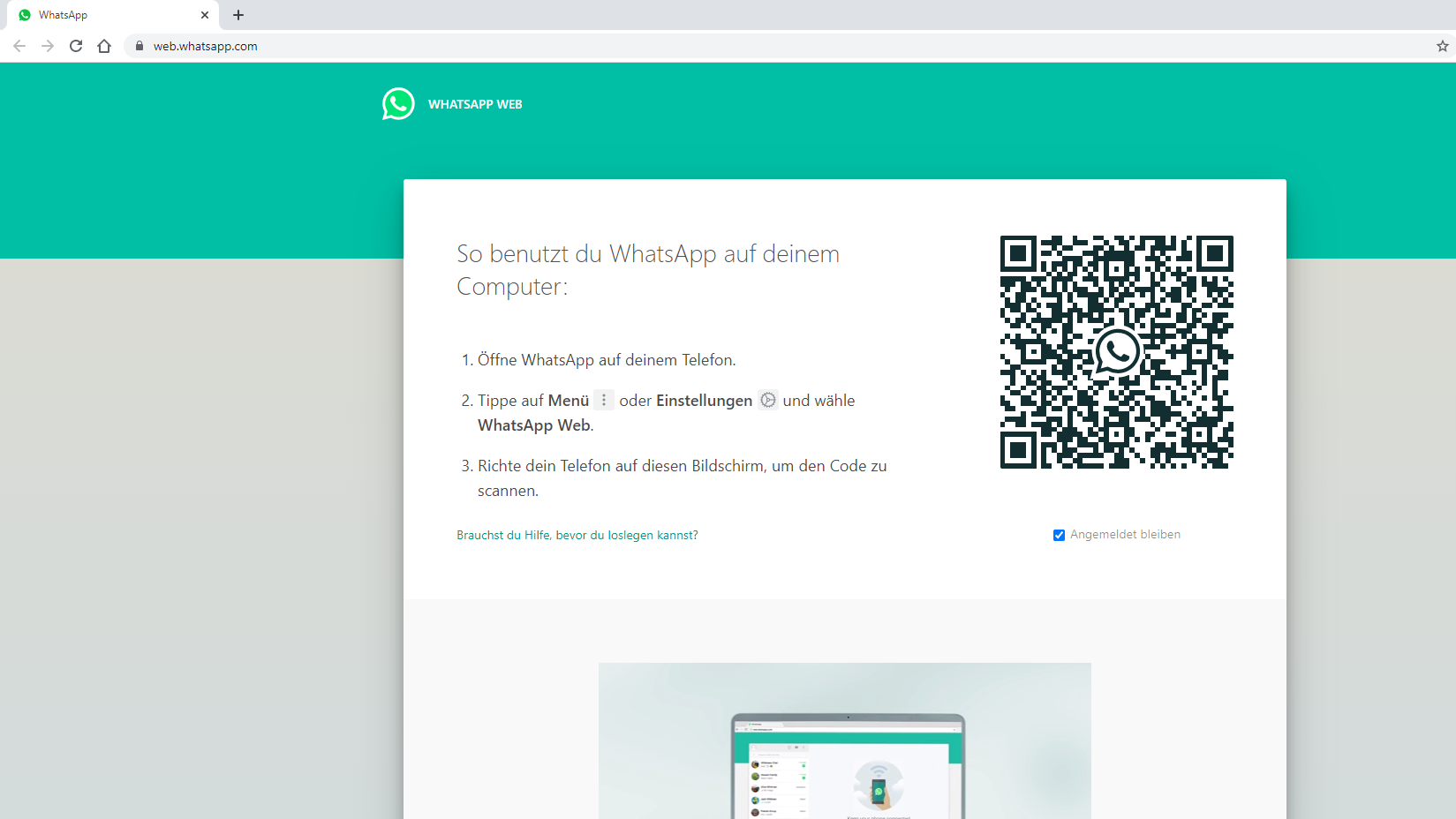Click the Menü three-dots icon in step 2
The height and width of the screenshot is (819, 1456).
(604, 400)
